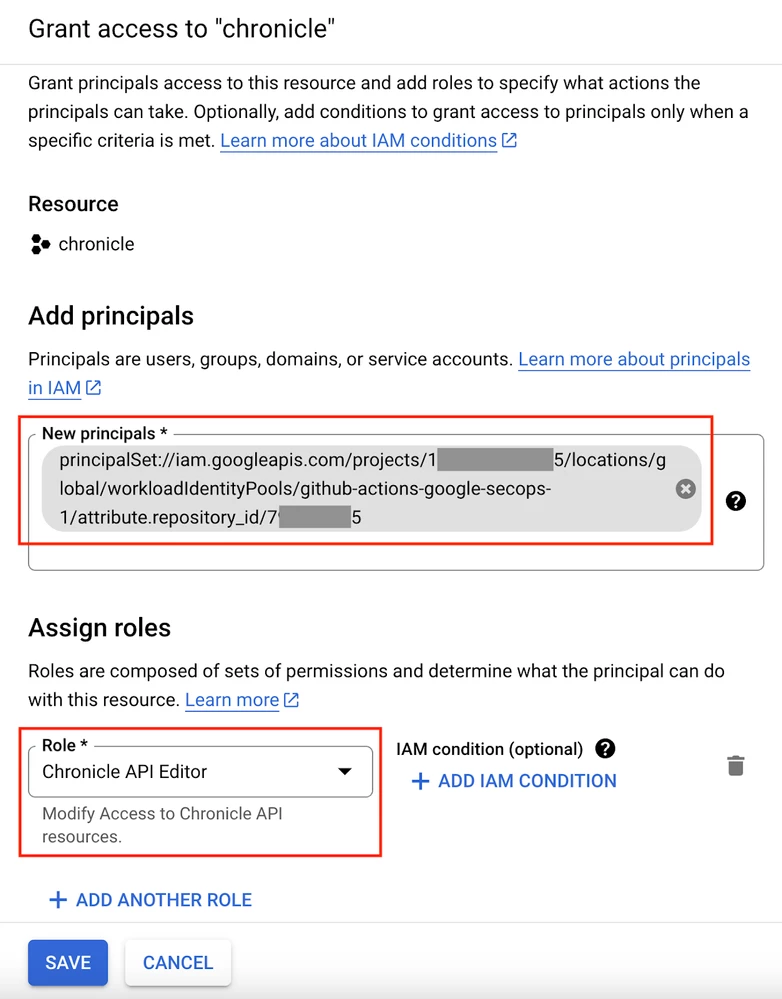Delete the role using trash icon
Image resolution: width=782 pixels, height=999 pixels.
[735, 765]
